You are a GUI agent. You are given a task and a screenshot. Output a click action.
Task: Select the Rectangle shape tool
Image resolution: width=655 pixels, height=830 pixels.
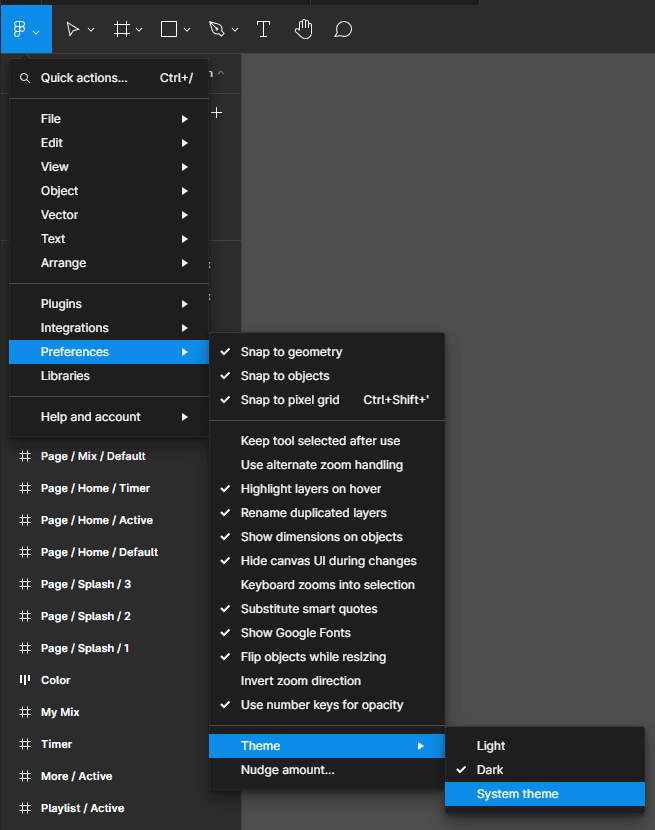click(x=169, y=29)
